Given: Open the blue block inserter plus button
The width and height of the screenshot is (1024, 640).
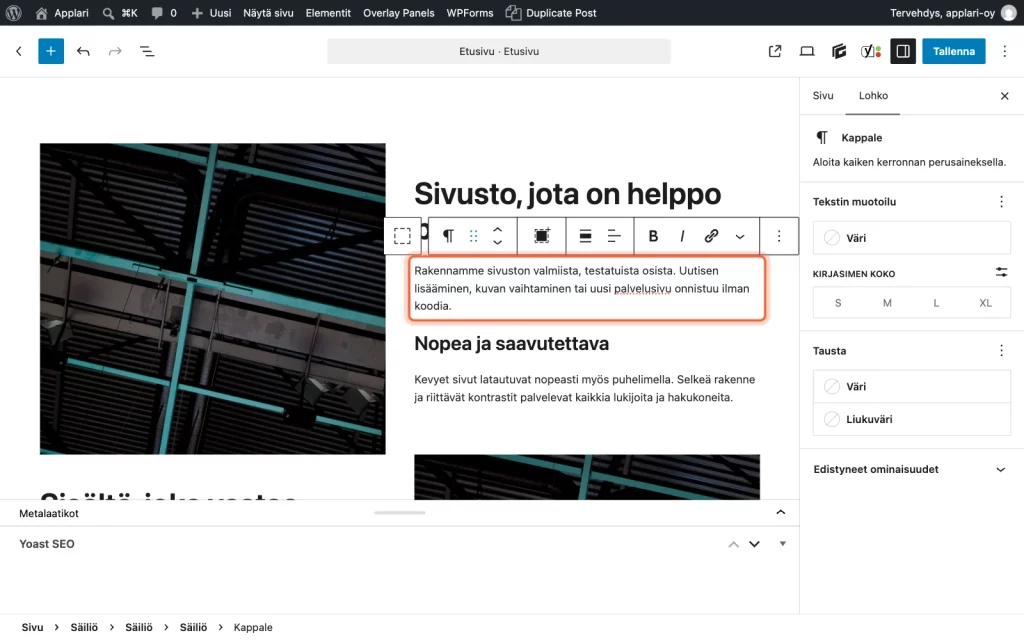Looking at the screenshot, I should [51, 51].
